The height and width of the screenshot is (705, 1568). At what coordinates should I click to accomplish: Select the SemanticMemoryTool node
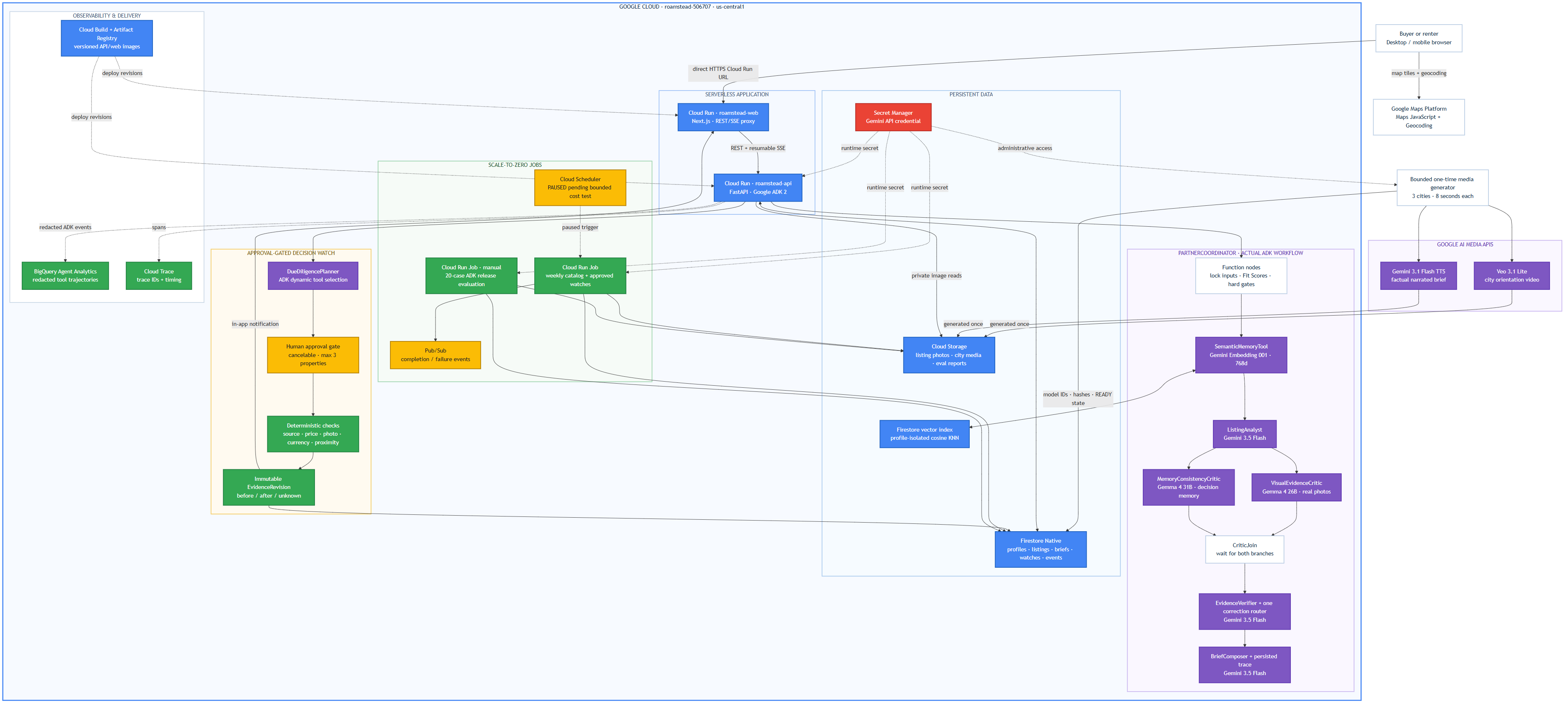[x=1241, y=355]
